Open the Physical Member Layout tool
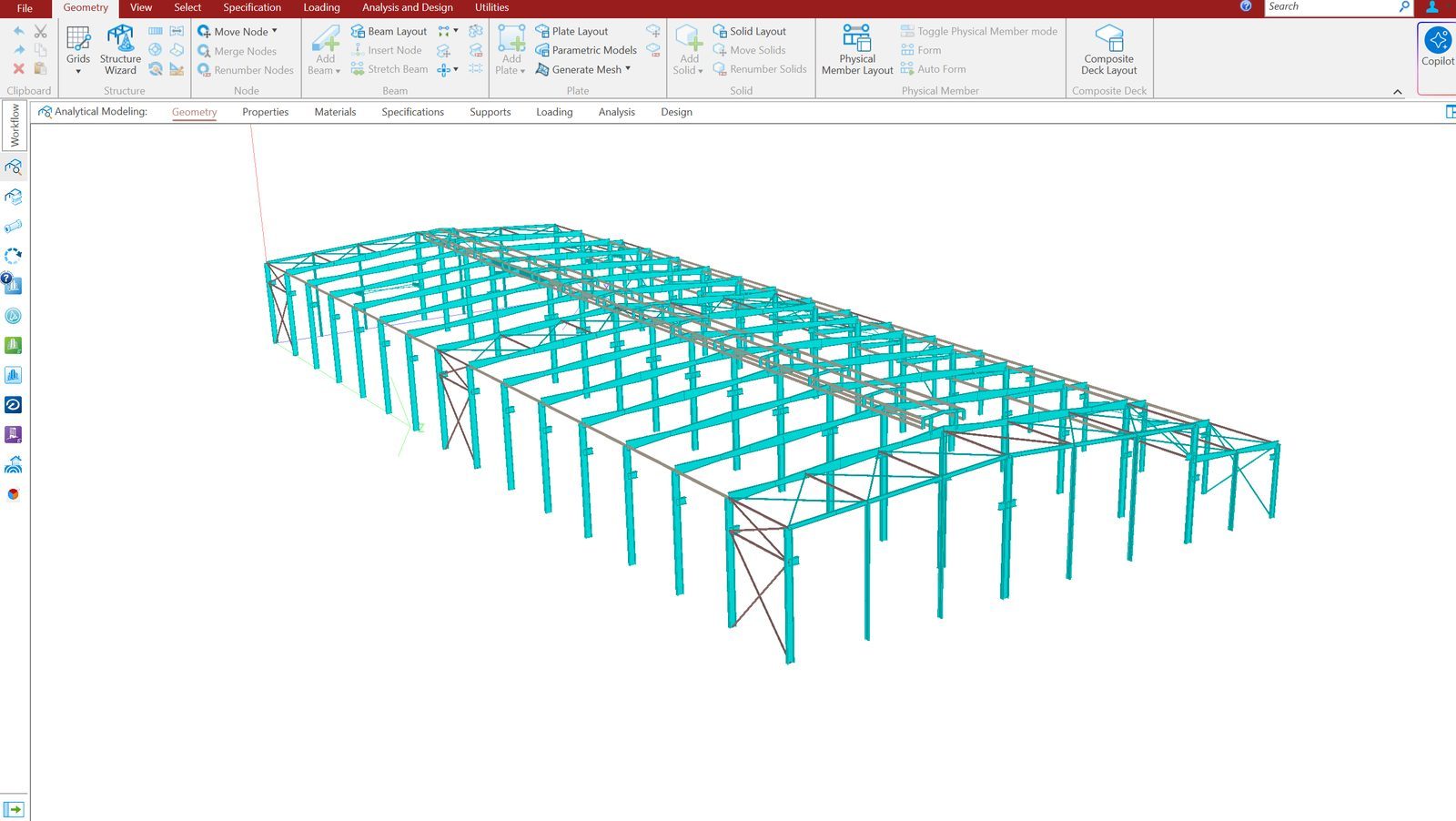Image resolution: width=1456 pixels, height=821 pixels. [x=855, y=50]
